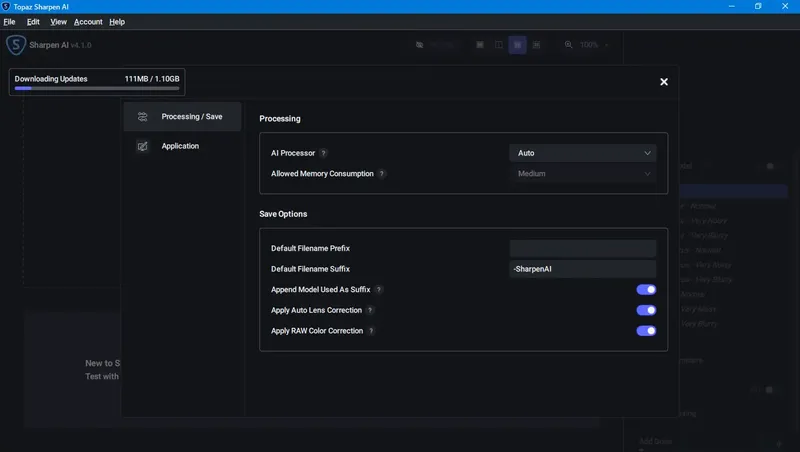Click the AI Processor label

(293, 153)
